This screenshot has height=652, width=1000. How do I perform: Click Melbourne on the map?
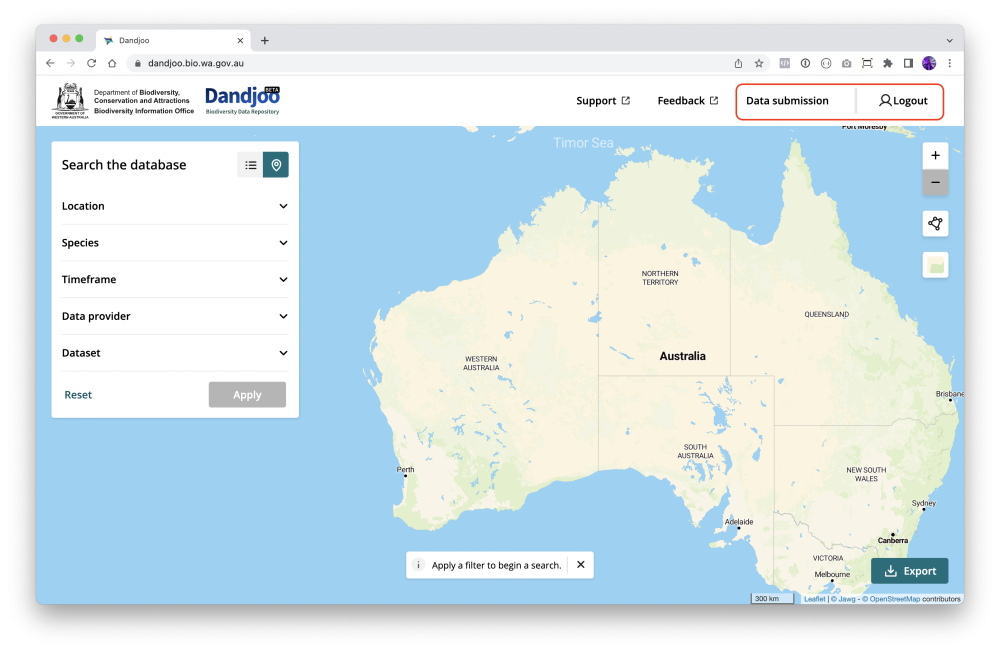click(x=832, y=574)
